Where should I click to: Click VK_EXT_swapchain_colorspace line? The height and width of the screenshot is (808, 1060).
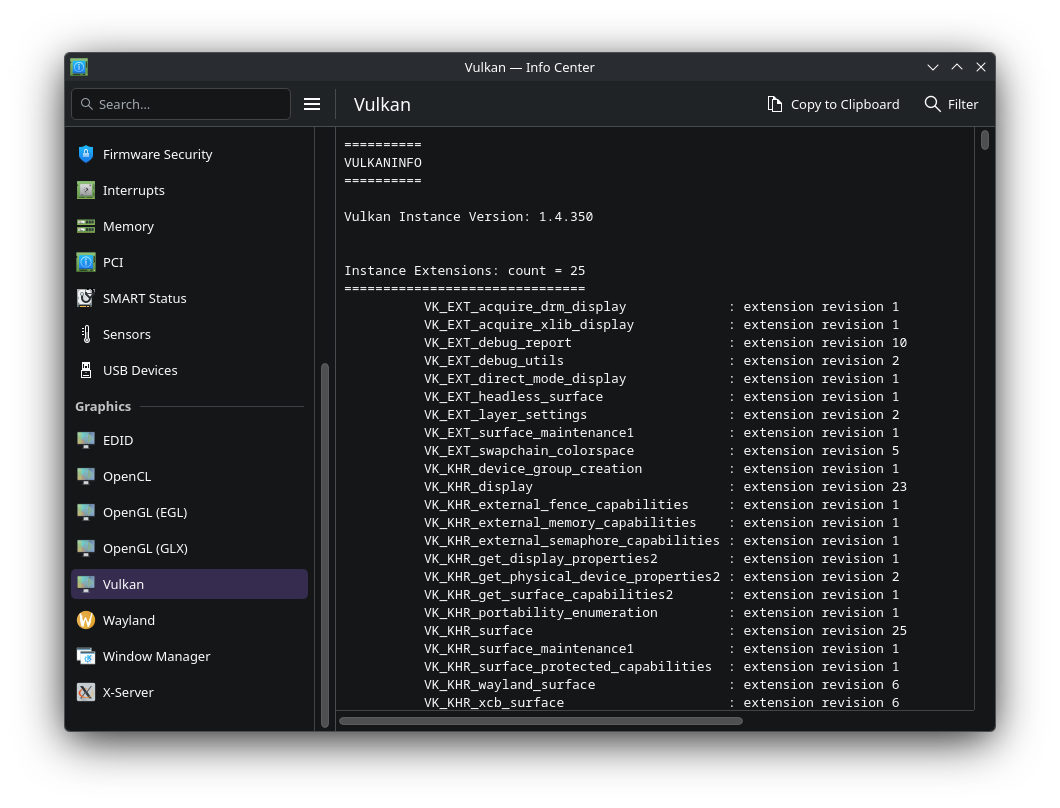point(661,450)
